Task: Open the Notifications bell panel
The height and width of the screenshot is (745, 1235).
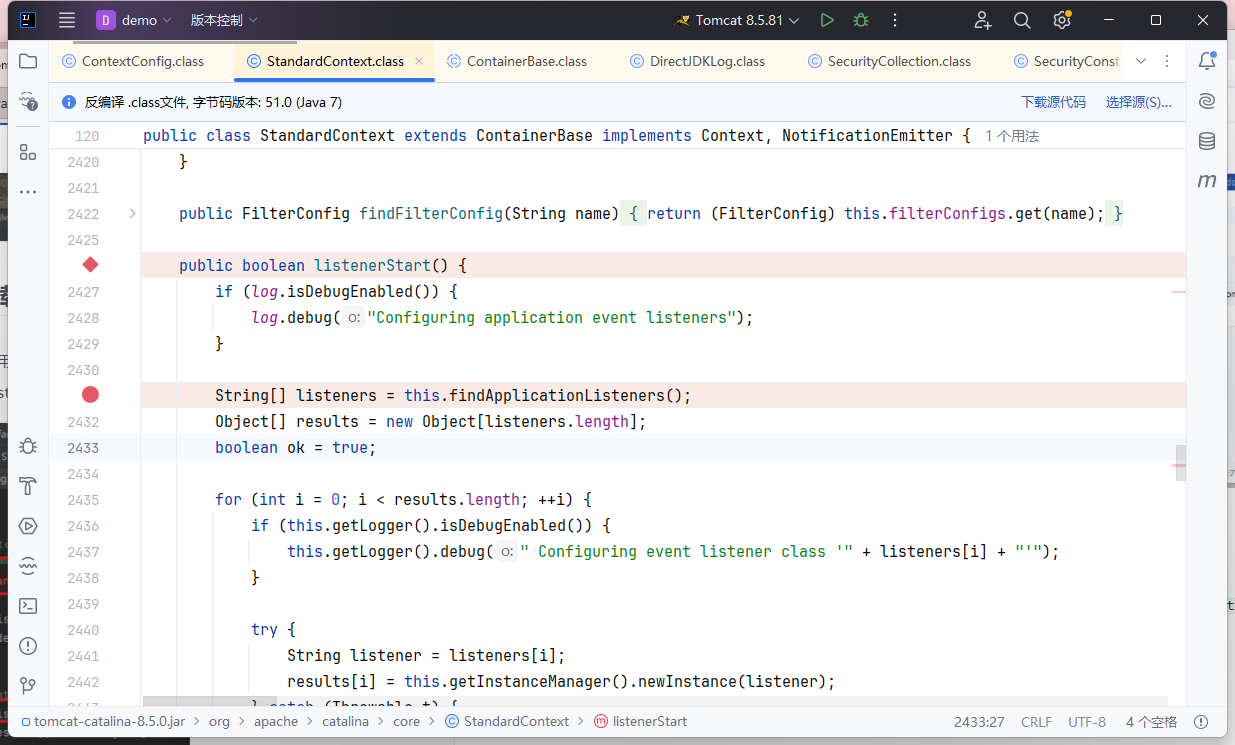Action: tap(1207, 61)
